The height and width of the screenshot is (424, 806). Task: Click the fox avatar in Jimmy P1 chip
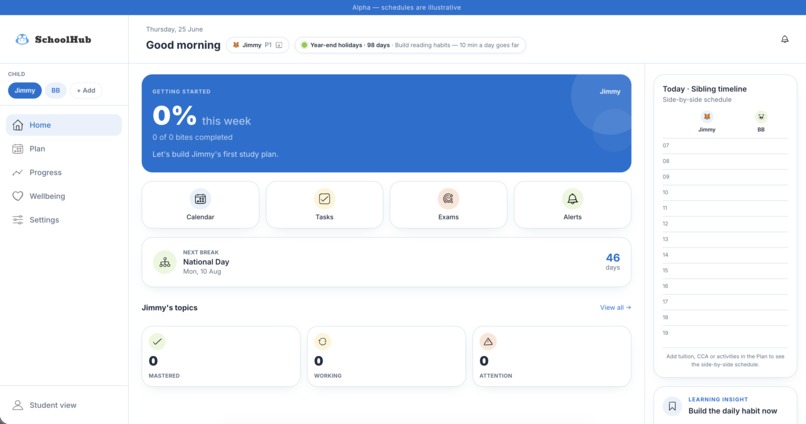click(x=236, y=45)
